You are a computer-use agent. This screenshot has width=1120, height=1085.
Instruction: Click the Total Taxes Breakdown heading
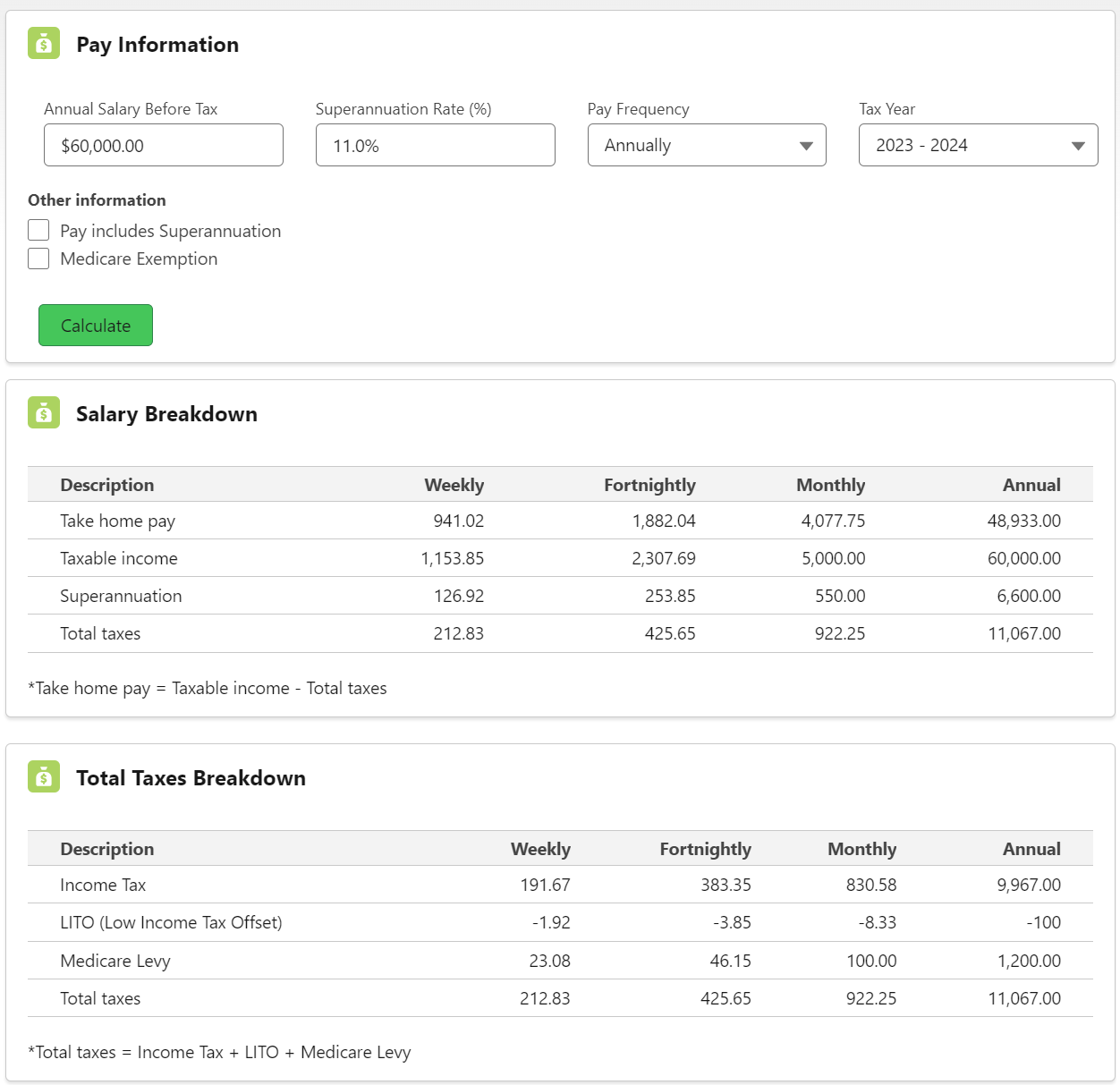(x=191, y=778)
